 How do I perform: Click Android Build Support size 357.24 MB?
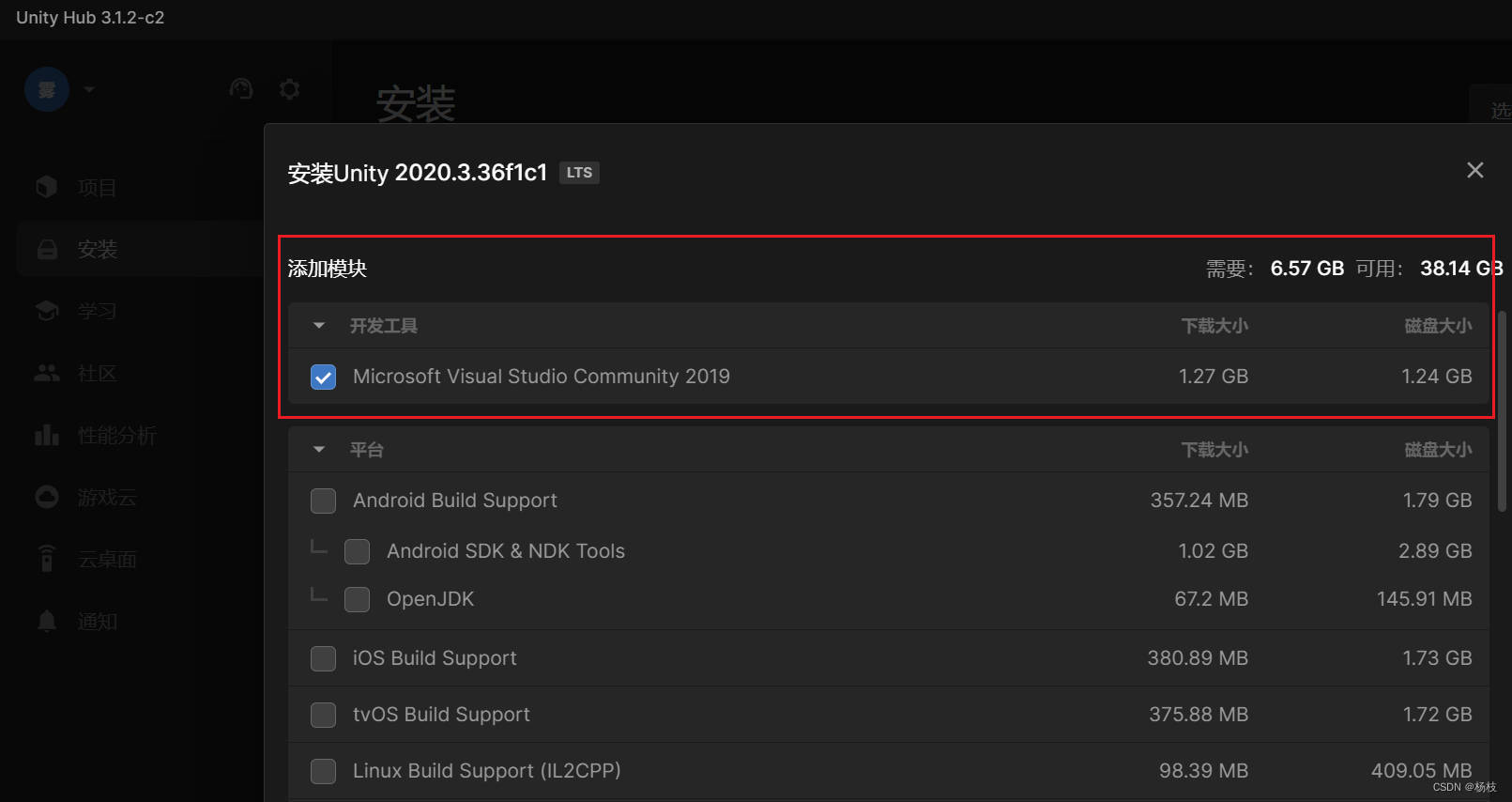tap(1199, 501)
